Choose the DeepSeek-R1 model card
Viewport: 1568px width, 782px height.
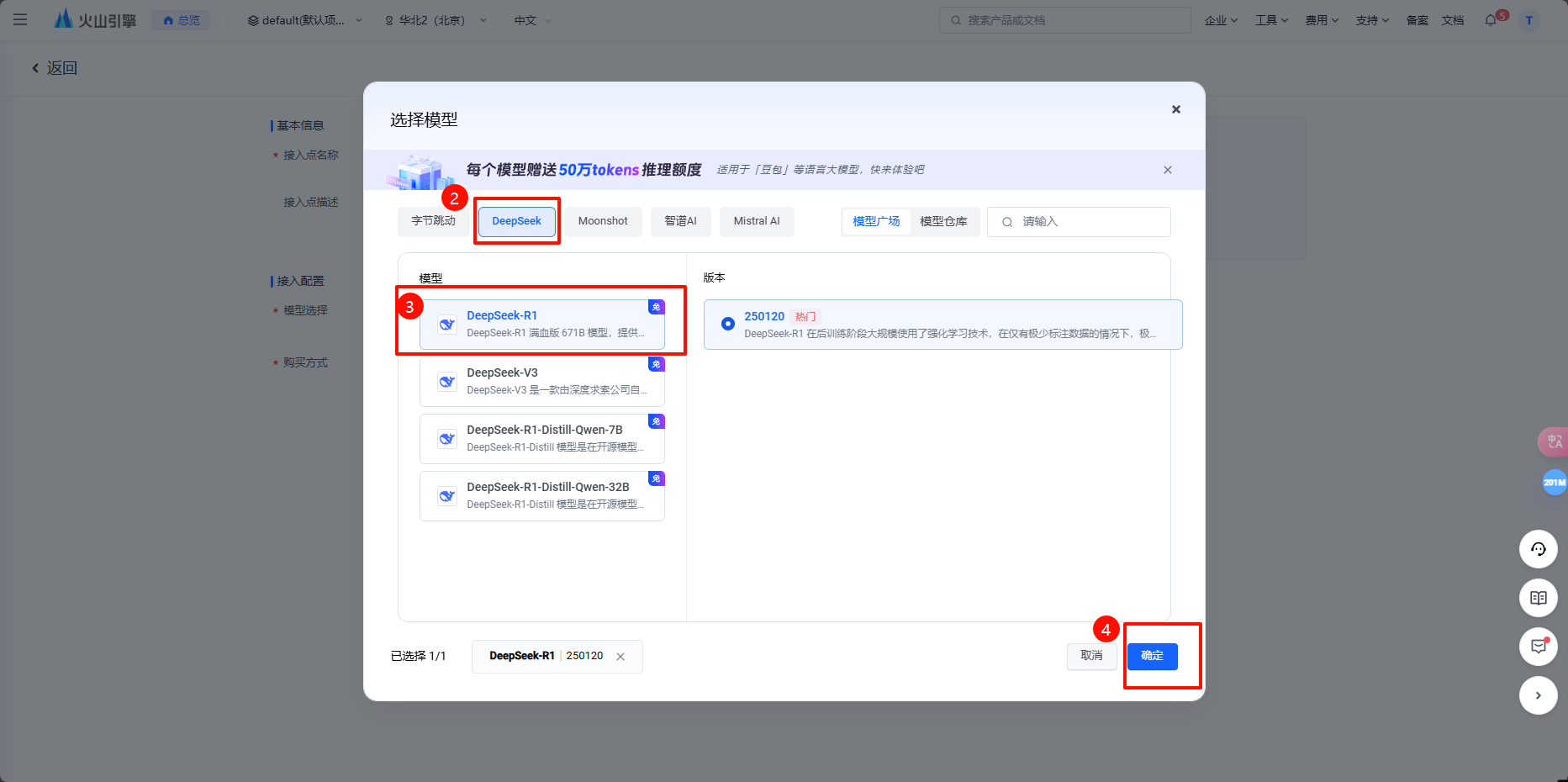[x=542, y=325]
